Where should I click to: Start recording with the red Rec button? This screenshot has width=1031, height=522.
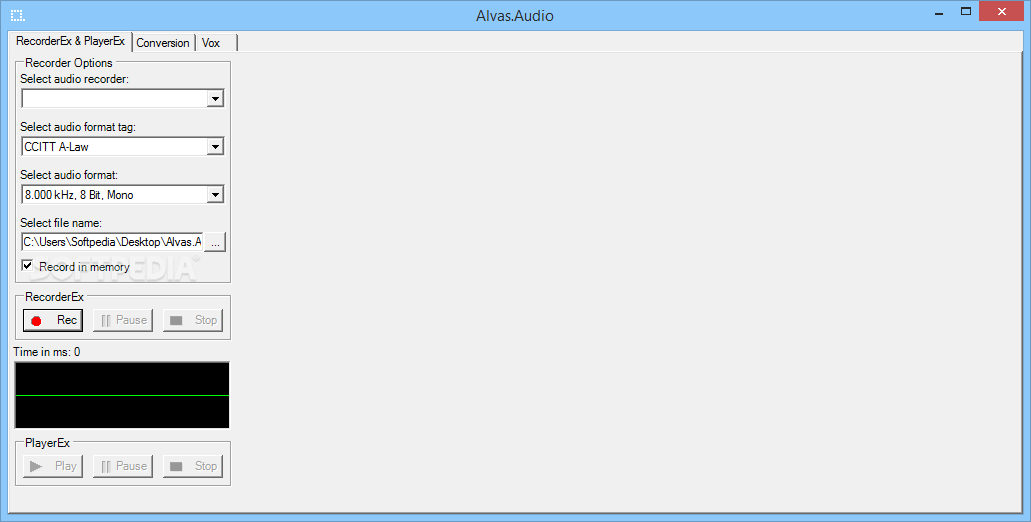[x=53, y=320]
